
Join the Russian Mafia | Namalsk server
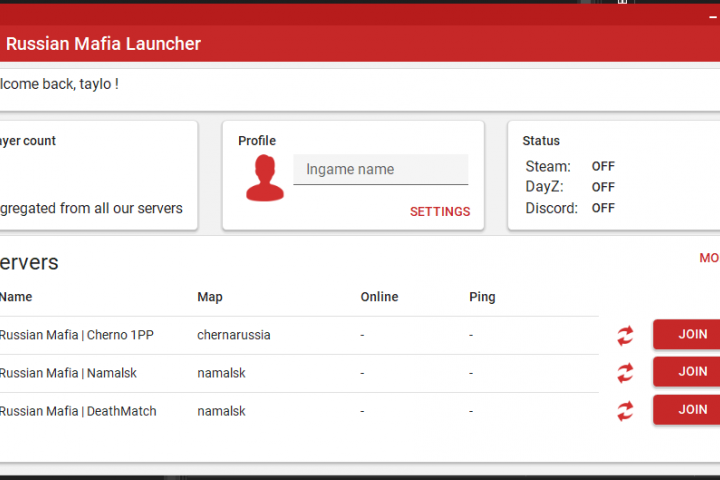click(x=686, y=371)
